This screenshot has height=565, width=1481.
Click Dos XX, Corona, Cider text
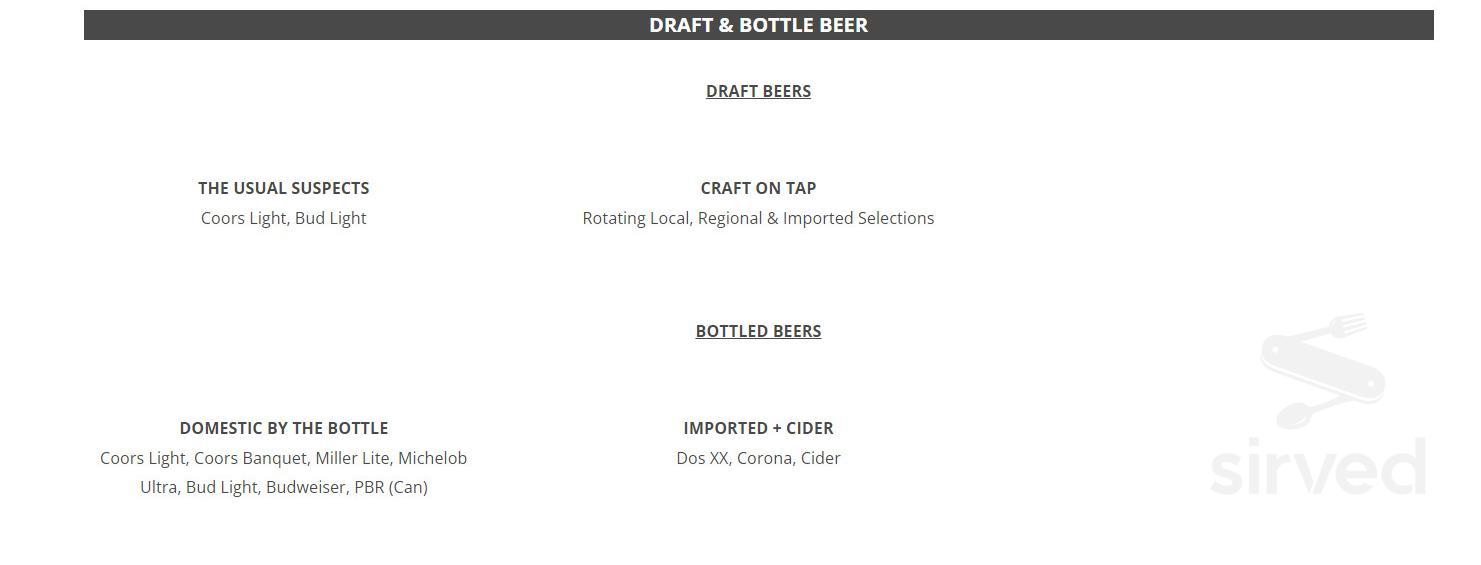(758, 458)
